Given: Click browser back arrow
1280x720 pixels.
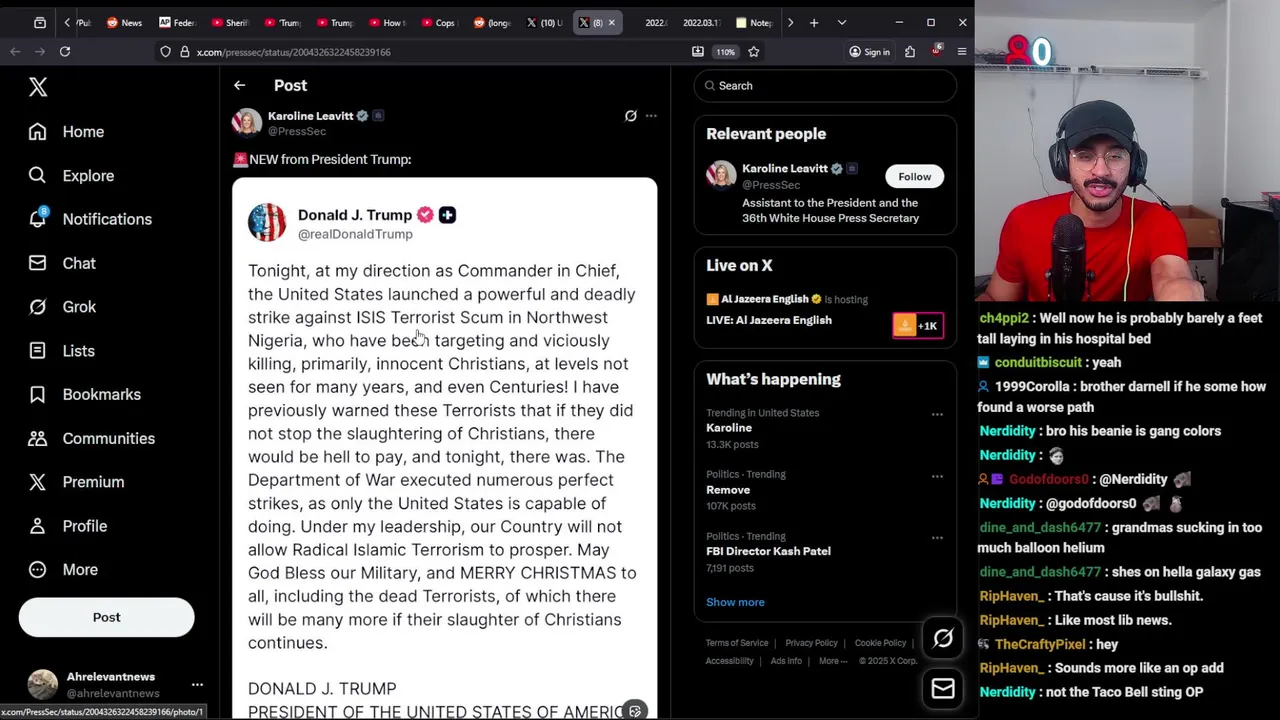Looking at the screenshot, I should coord(15,52).
